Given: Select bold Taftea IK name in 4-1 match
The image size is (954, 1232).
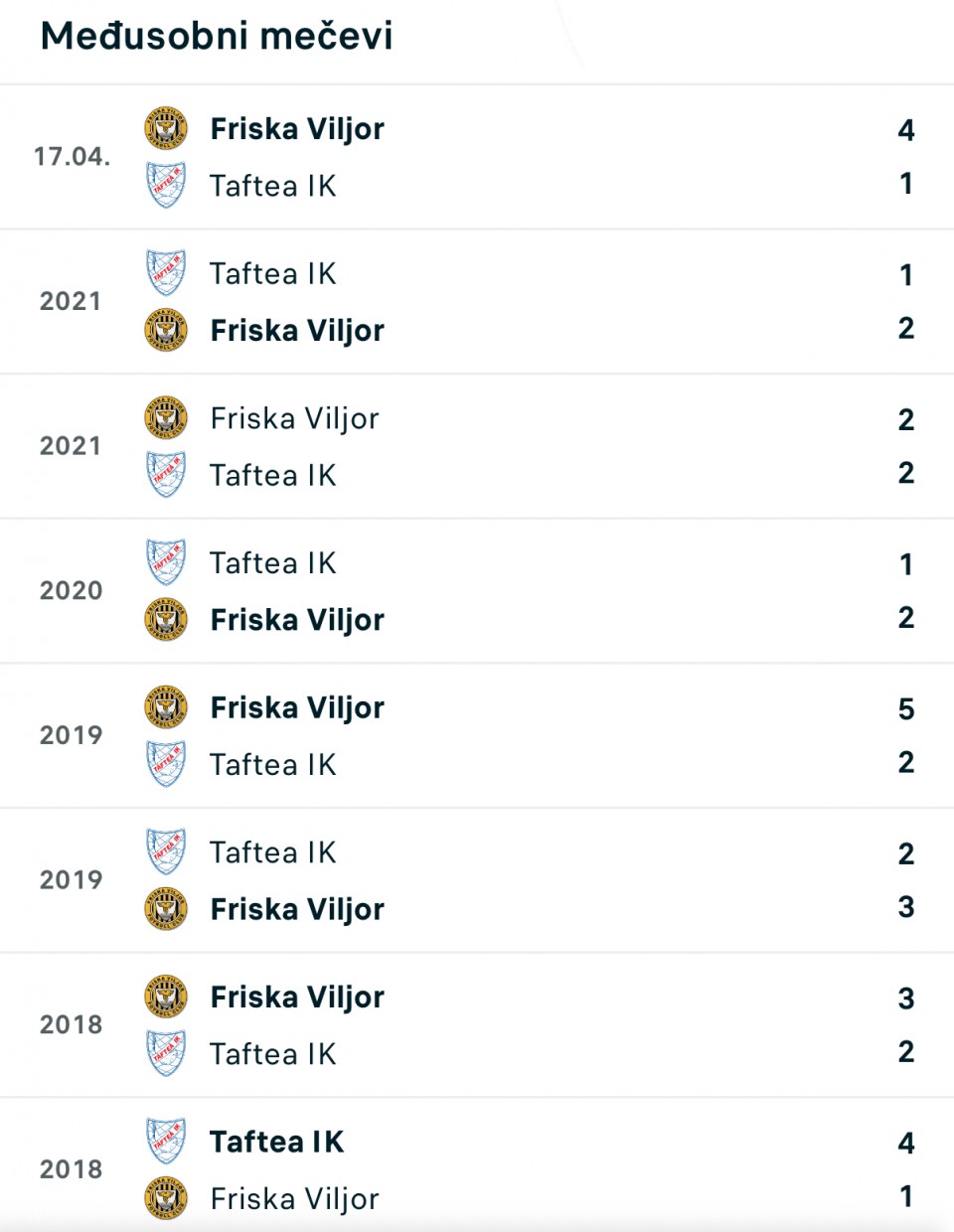Looking at the screenshot, I should pos(277,1143).
